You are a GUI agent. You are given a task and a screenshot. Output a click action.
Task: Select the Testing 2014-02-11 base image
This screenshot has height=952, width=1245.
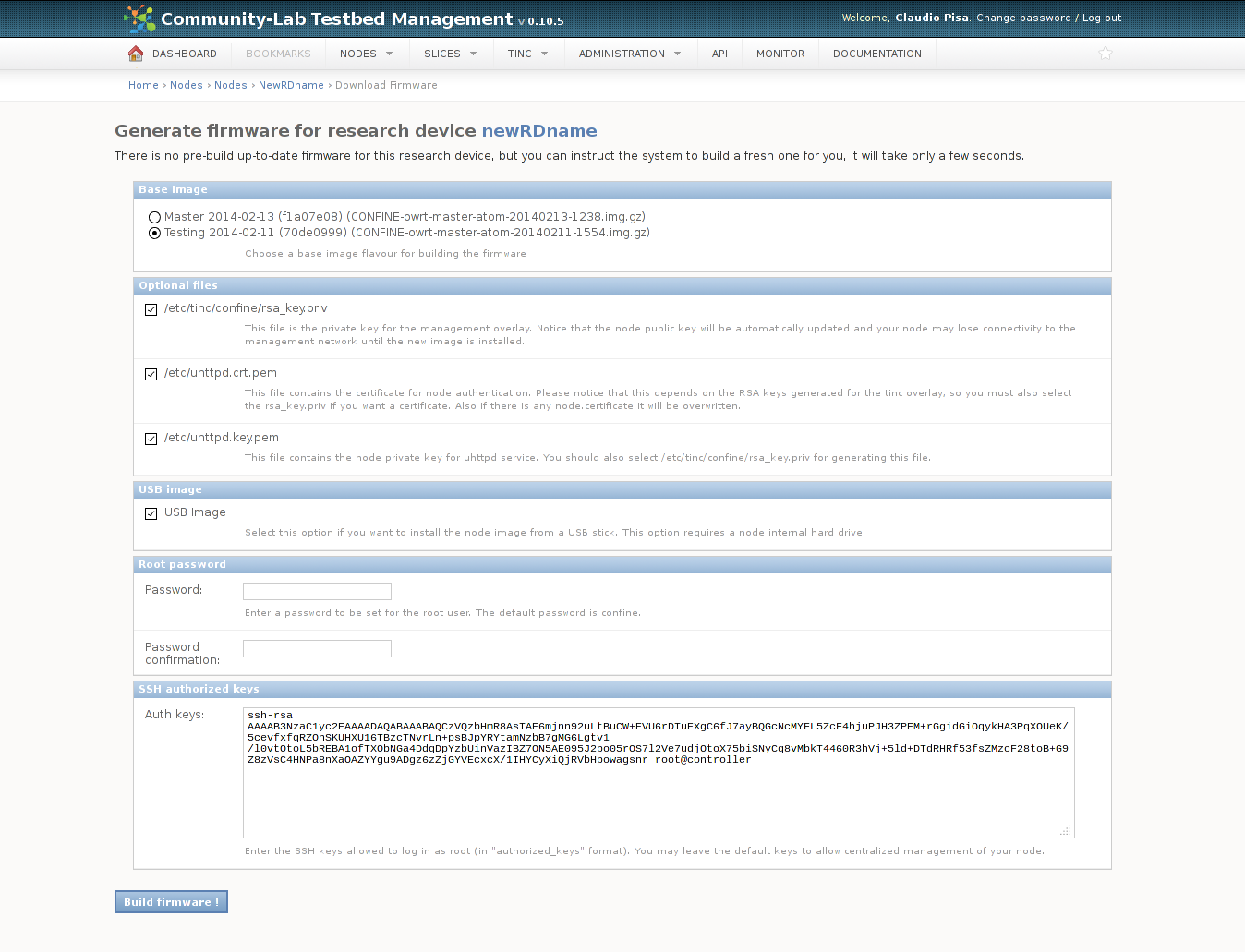(154, 234)
